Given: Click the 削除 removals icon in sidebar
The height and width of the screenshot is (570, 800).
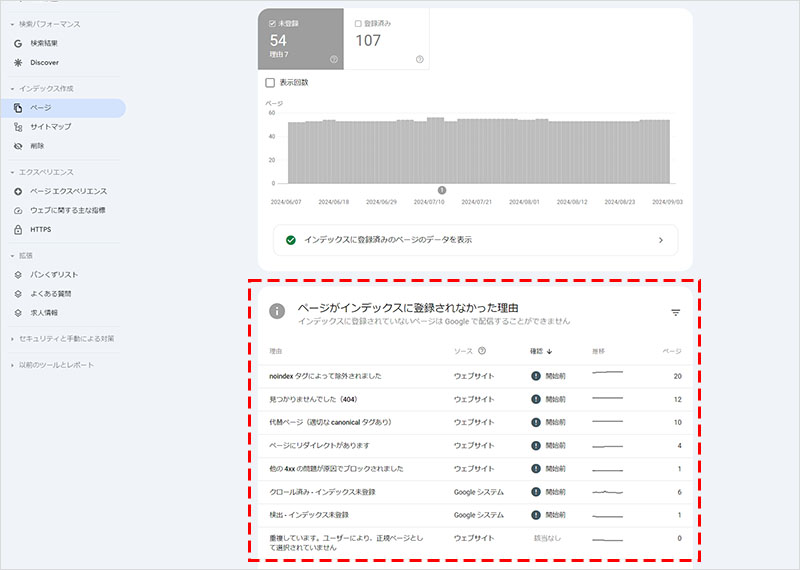Looking at the screenshot, I should pos(18,146).
